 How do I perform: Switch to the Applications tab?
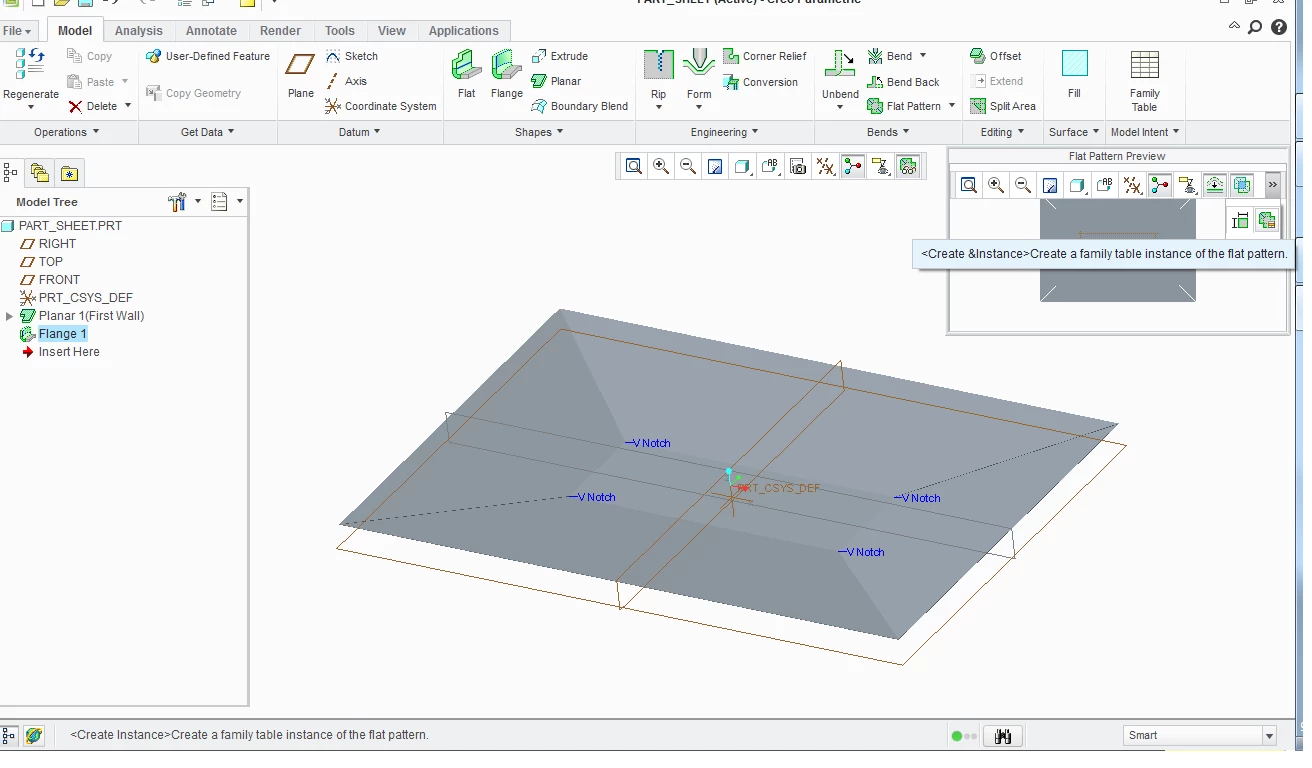[x=463, y=31]
